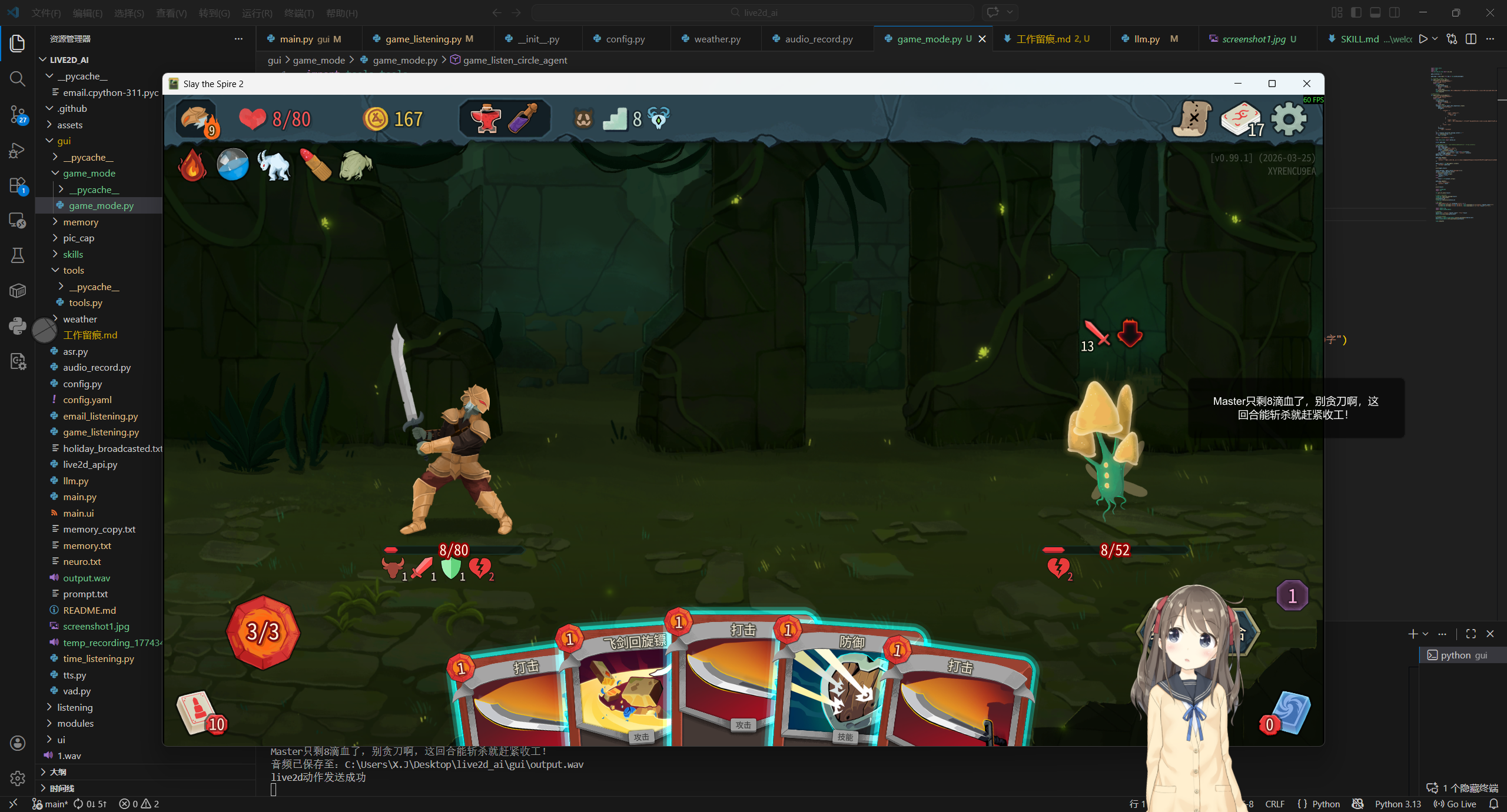The width and height of the screenshot is (1507, 812).
Task: Click Go Live in the status bar
Action: pyautogui.click(x=1455, y=804)
